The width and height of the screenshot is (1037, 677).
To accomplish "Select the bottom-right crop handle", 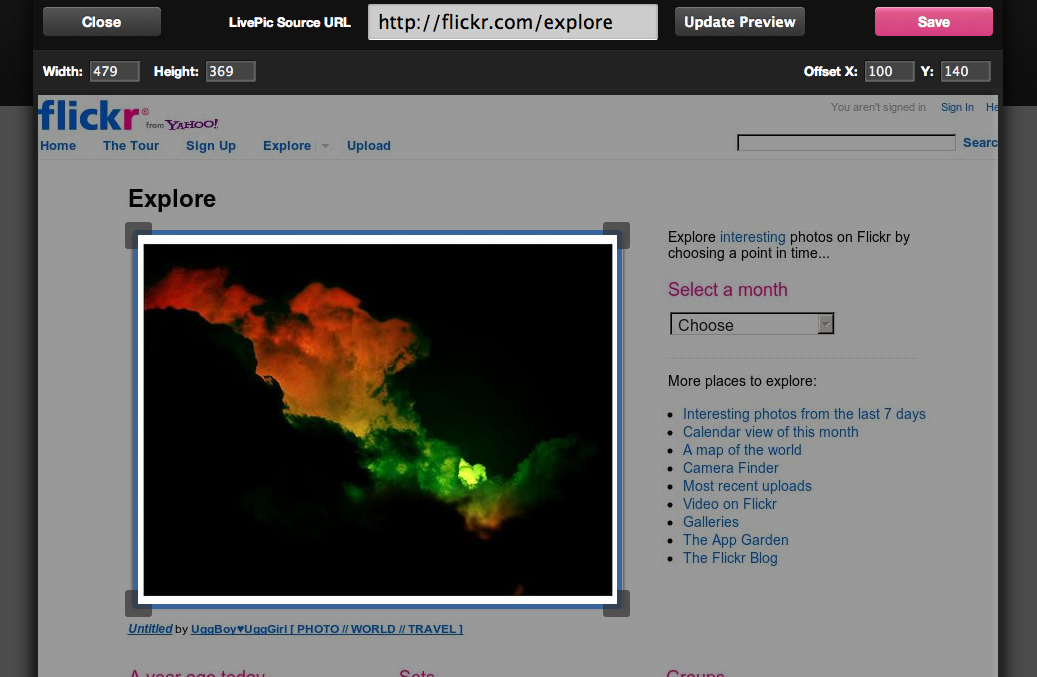I will coord(617,603).
